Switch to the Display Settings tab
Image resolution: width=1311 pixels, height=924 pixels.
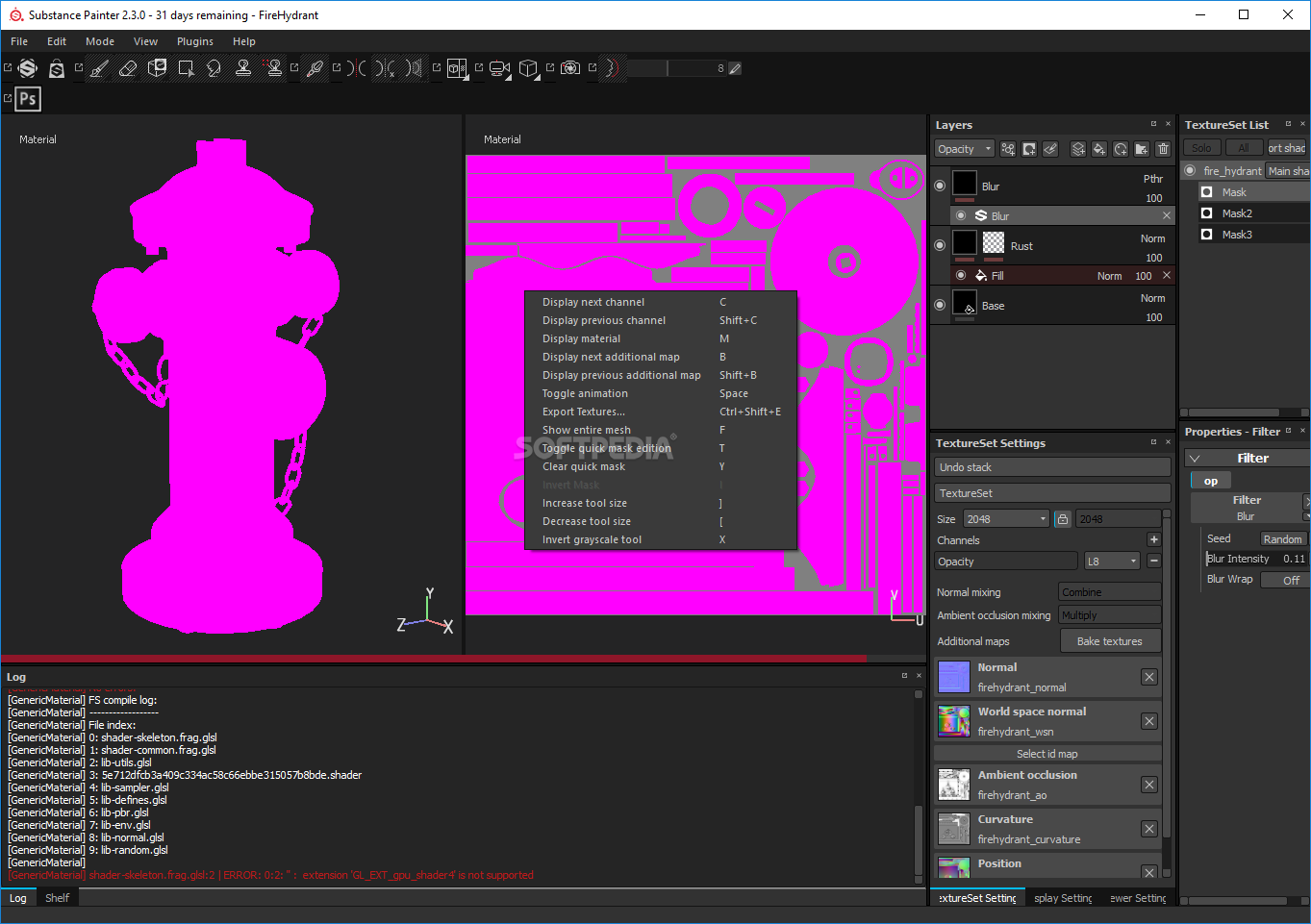(1063, 898)
